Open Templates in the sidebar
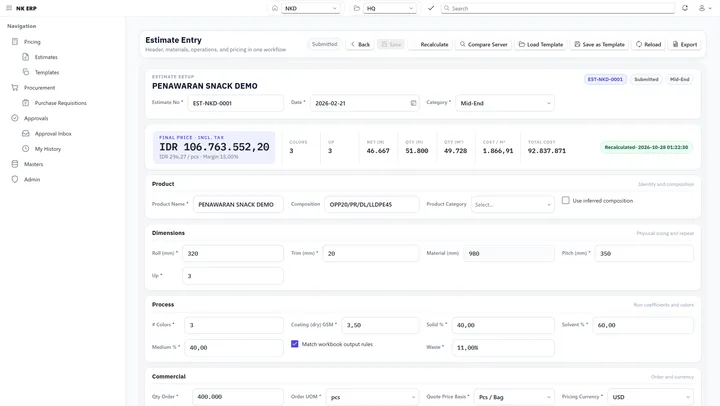The width and height of the screenshot is (720, 406). 47,73
